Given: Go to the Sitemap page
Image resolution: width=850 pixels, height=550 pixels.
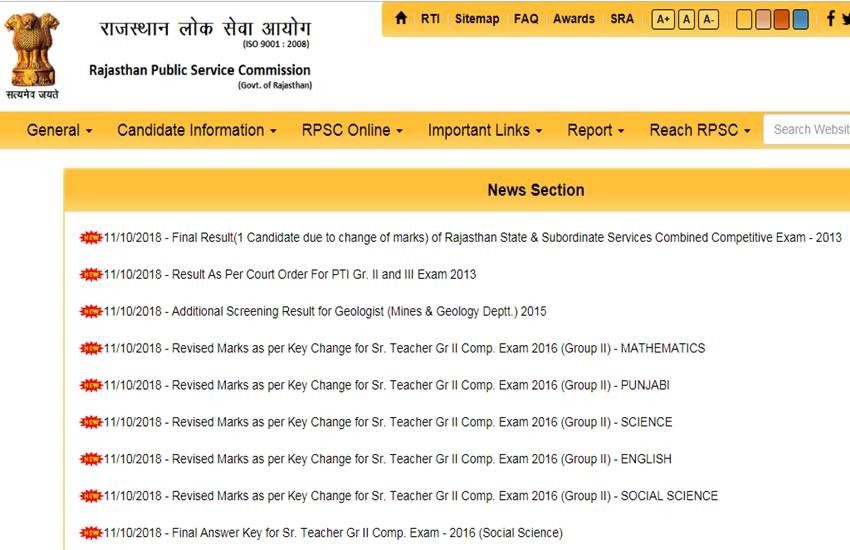Looking at the screenshot, I should [477, 19].
